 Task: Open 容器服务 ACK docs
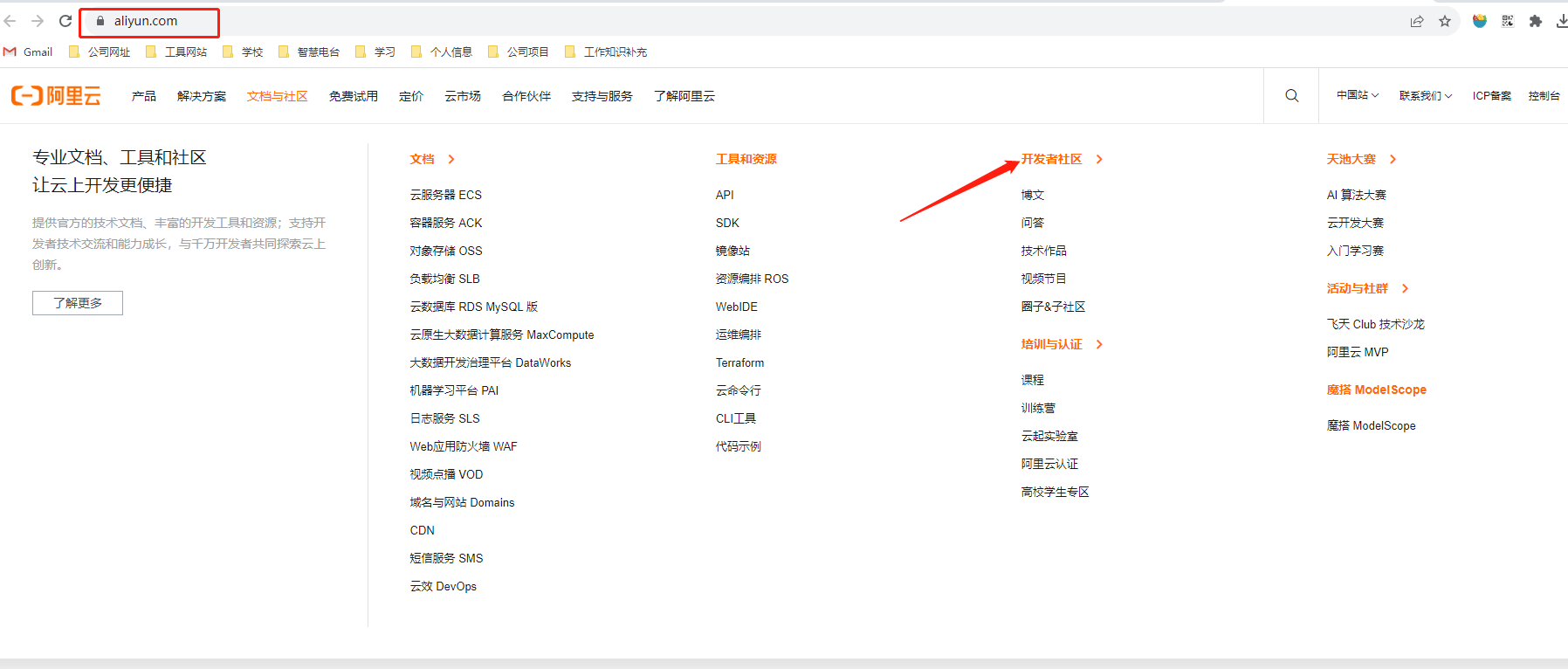pyautogui.click(x=446, y=223)
